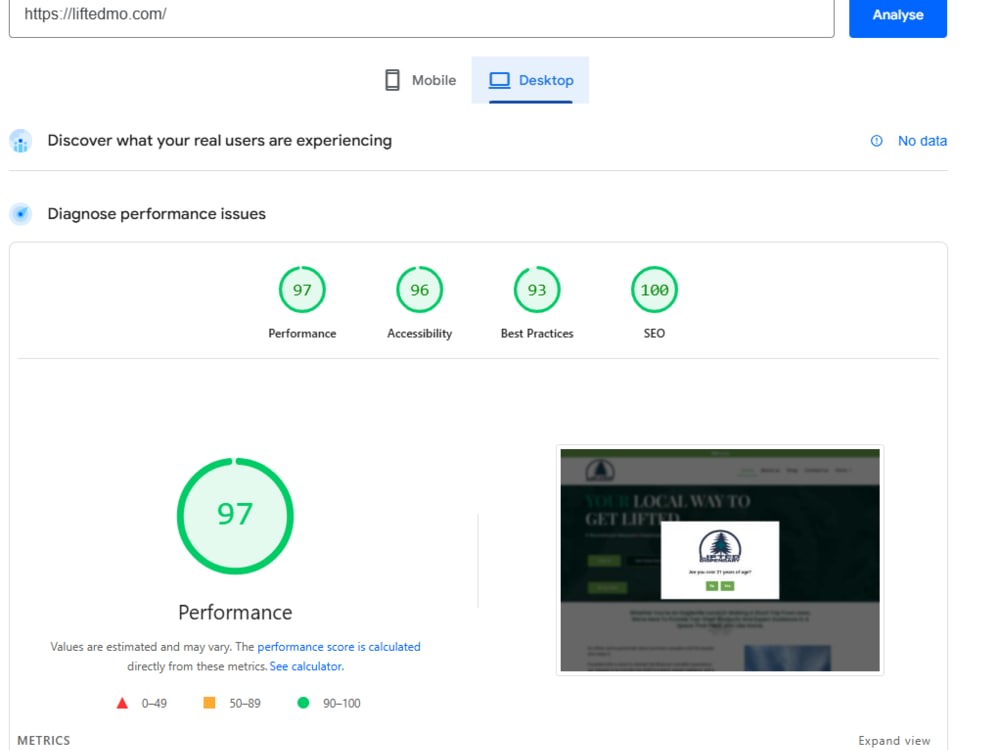Jump to the 97 Performance score gauge

click(302, 290)
